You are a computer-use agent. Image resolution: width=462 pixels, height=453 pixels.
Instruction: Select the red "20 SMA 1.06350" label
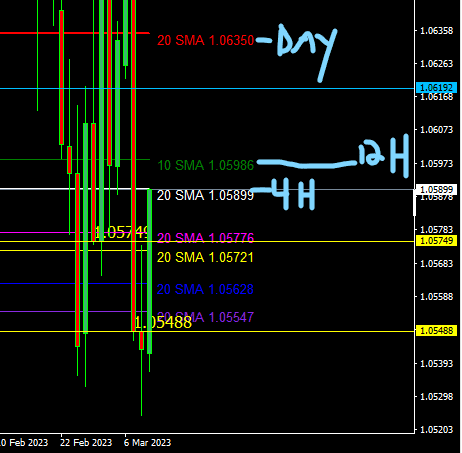(205, 40)
